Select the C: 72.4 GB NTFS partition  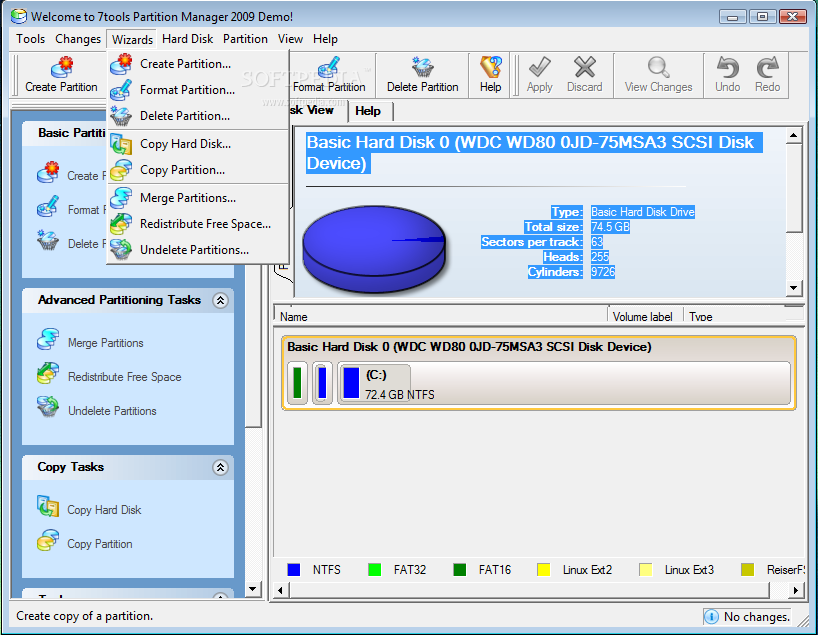(x=564, y=384)
